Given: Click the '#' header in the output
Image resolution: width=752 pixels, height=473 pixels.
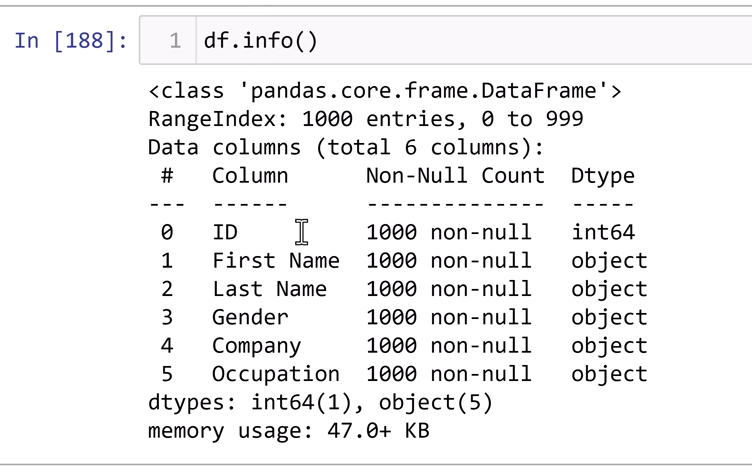Looking at the screenshot, I should pos(167,176).
